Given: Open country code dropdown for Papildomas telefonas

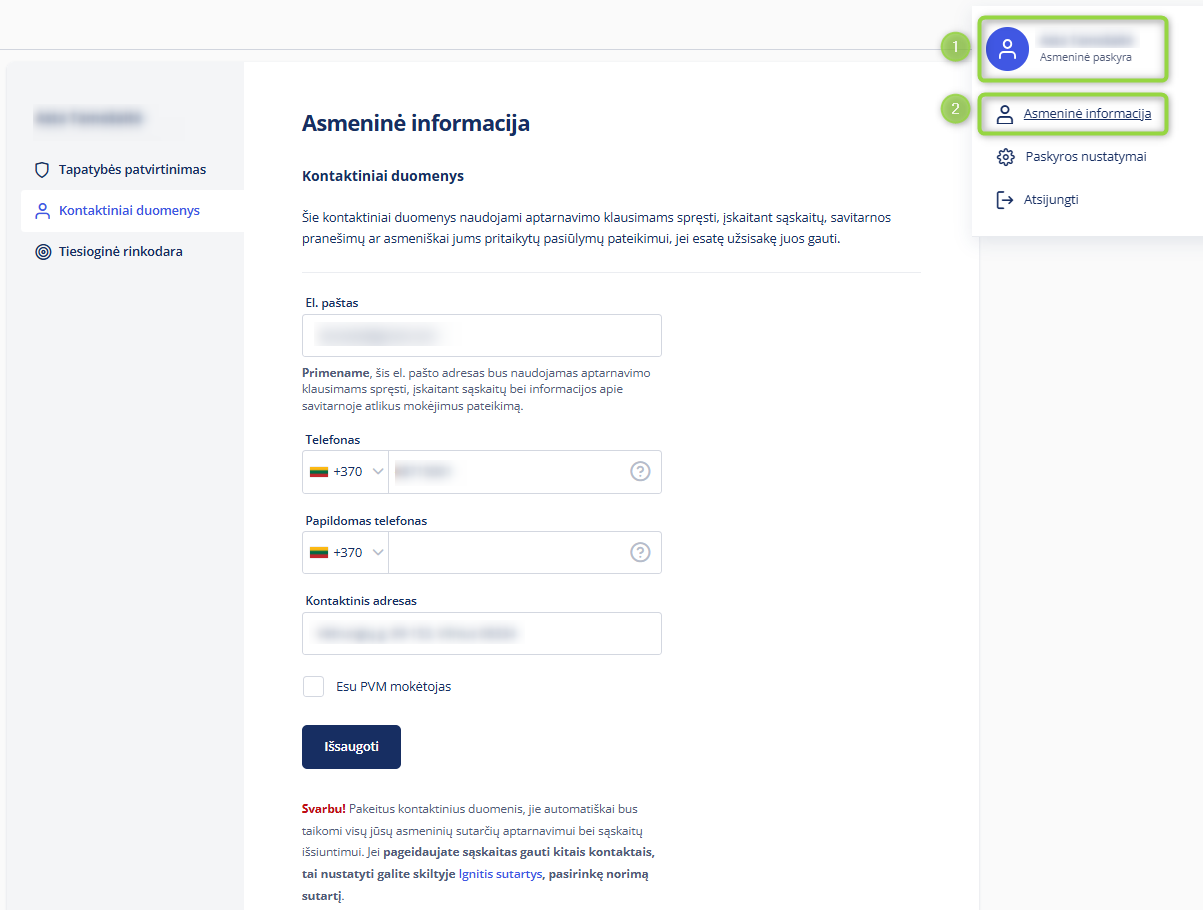Looking at the screenshot, I should [346, 552].
